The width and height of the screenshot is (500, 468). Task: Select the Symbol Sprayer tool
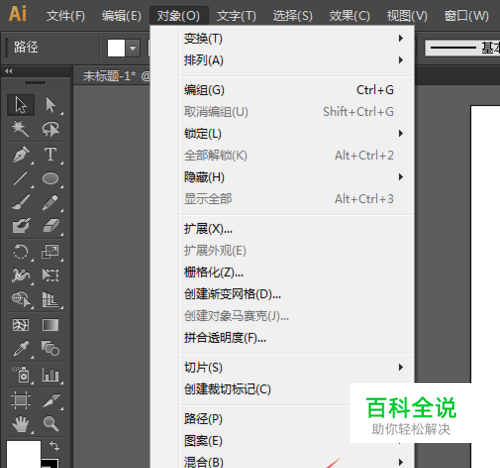pos(21,374)
